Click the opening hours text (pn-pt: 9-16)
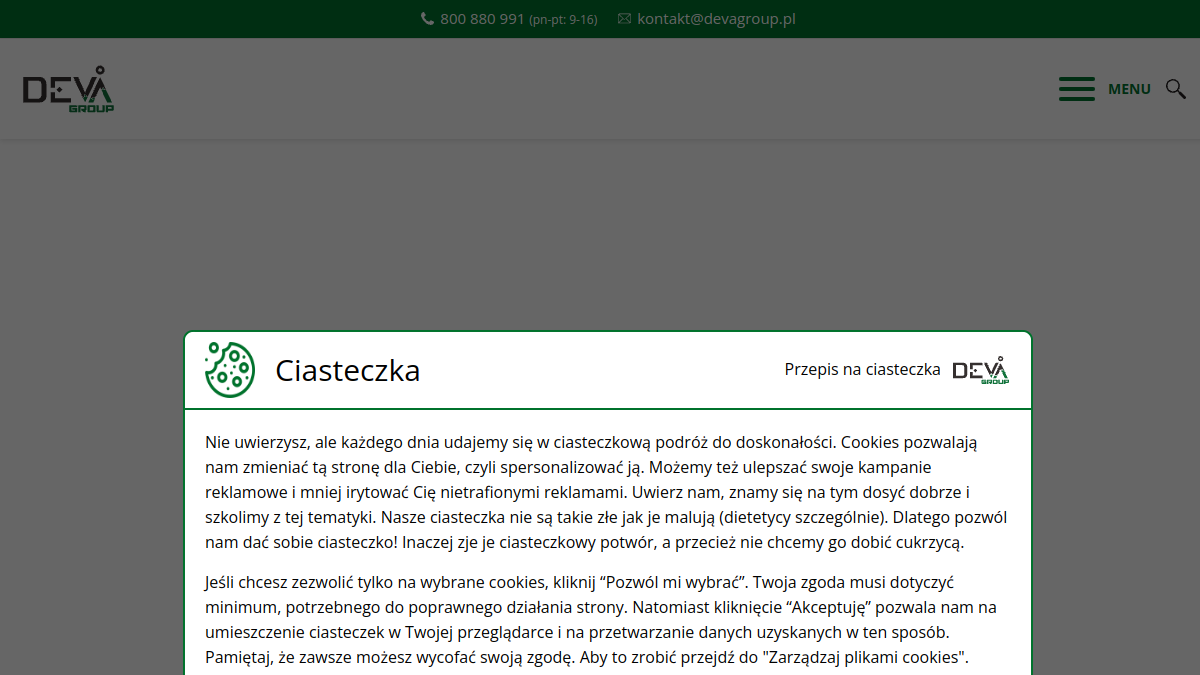The image size is (1200, 675). (x=563, y=20)
